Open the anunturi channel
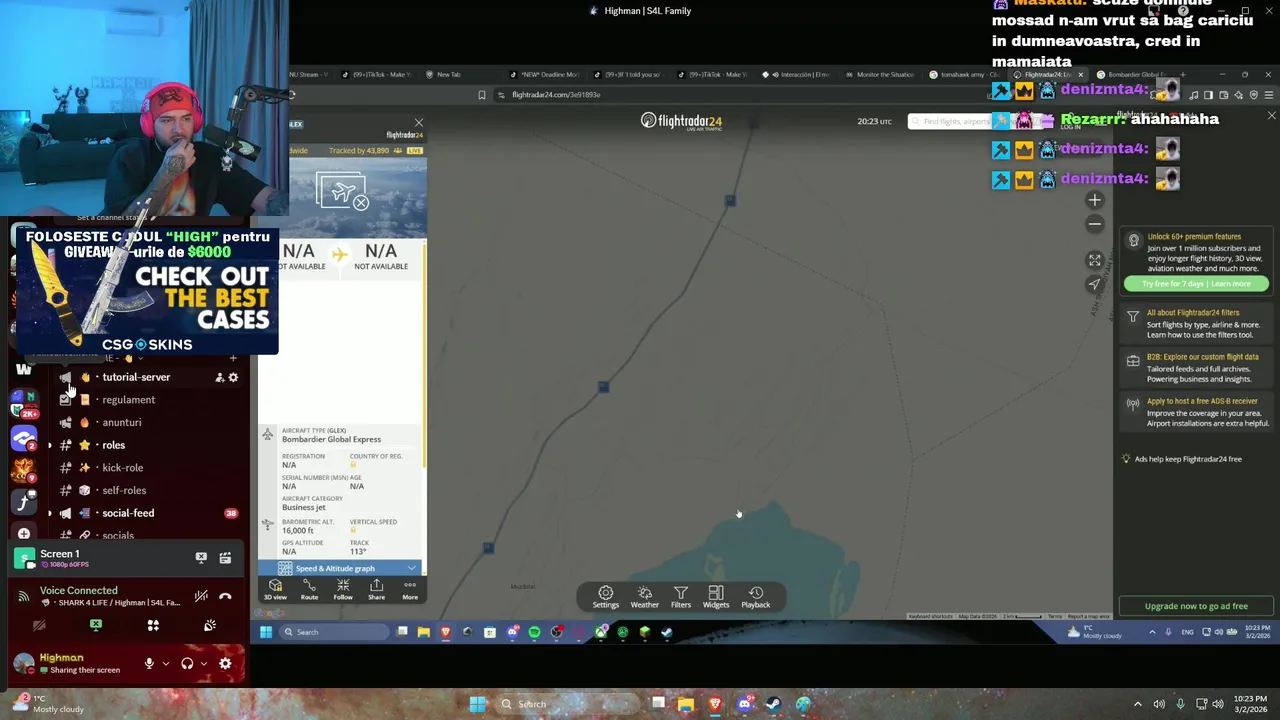This screenshot has width=1280, height=720. pyautogui.click(x=122, y=422)
